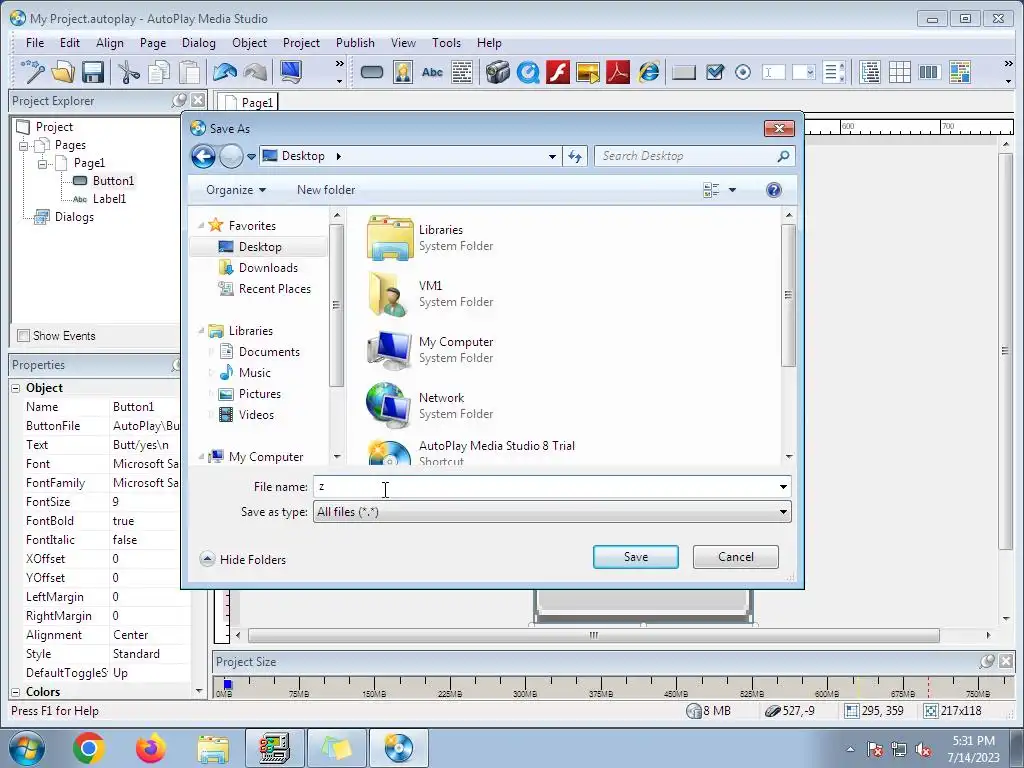This screenshot has height=768, width=1024.
Task: Insert a ComboBox object from toolbar
Action: (804, 72)
